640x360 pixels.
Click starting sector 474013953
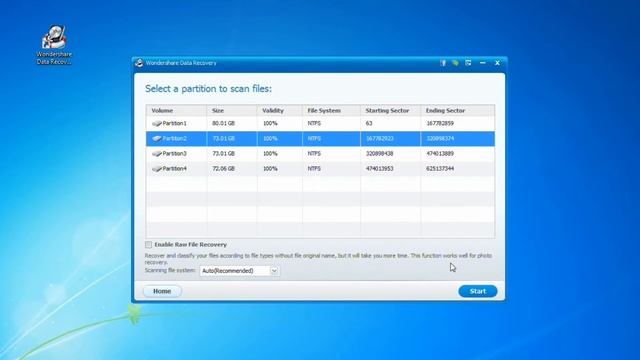(380, 169)
